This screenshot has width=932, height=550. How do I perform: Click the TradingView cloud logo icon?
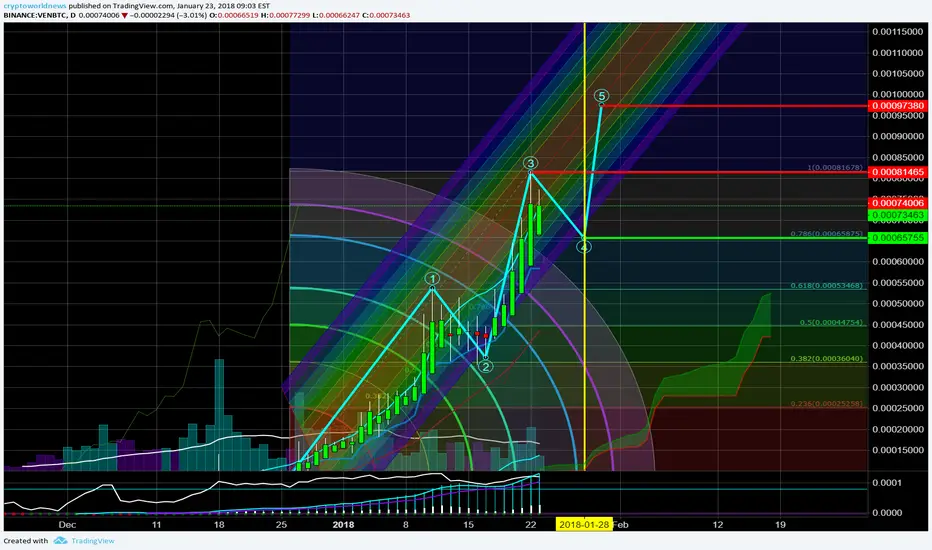click(60, 541)
